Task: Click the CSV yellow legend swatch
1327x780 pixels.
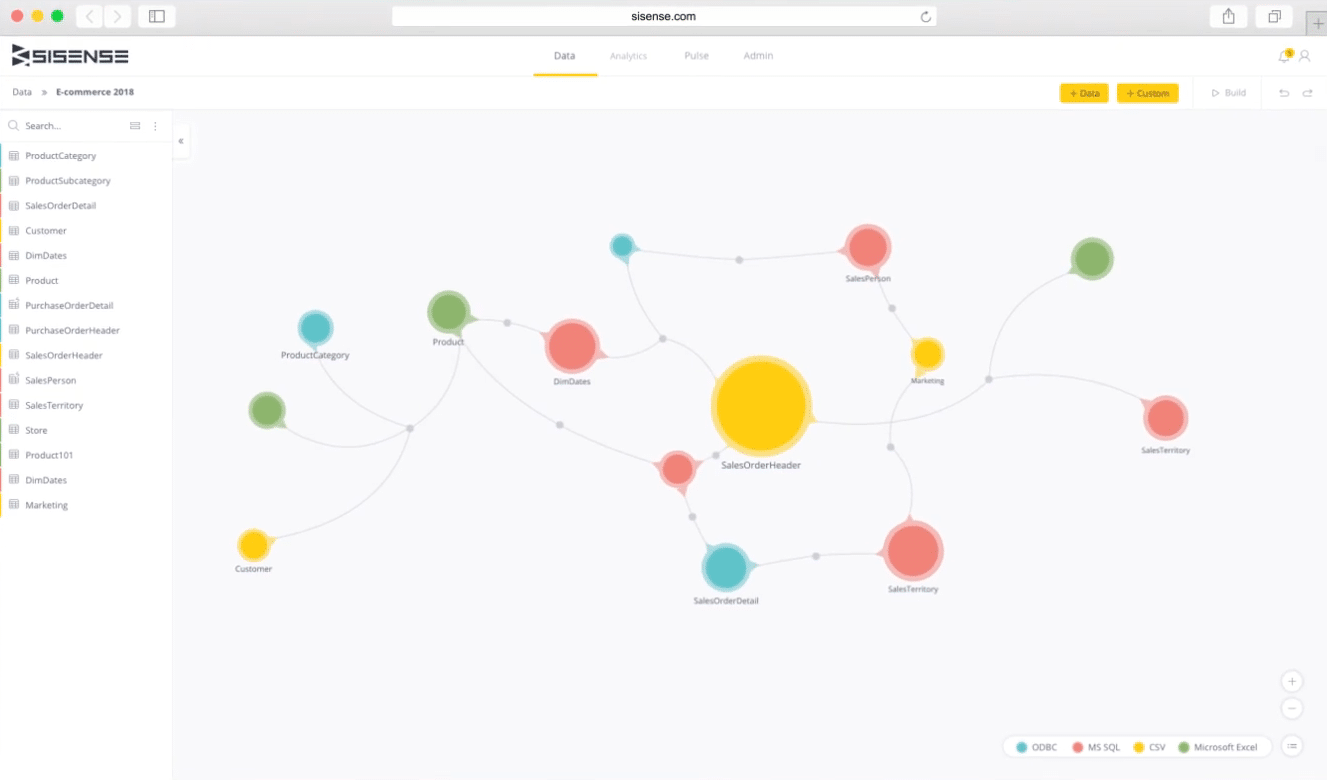Action: [x=1138, y=747]
